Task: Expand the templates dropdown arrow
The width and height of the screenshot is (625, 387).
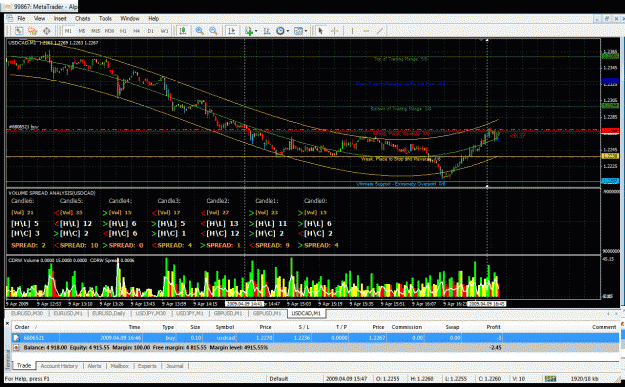Action: (306, 31)
